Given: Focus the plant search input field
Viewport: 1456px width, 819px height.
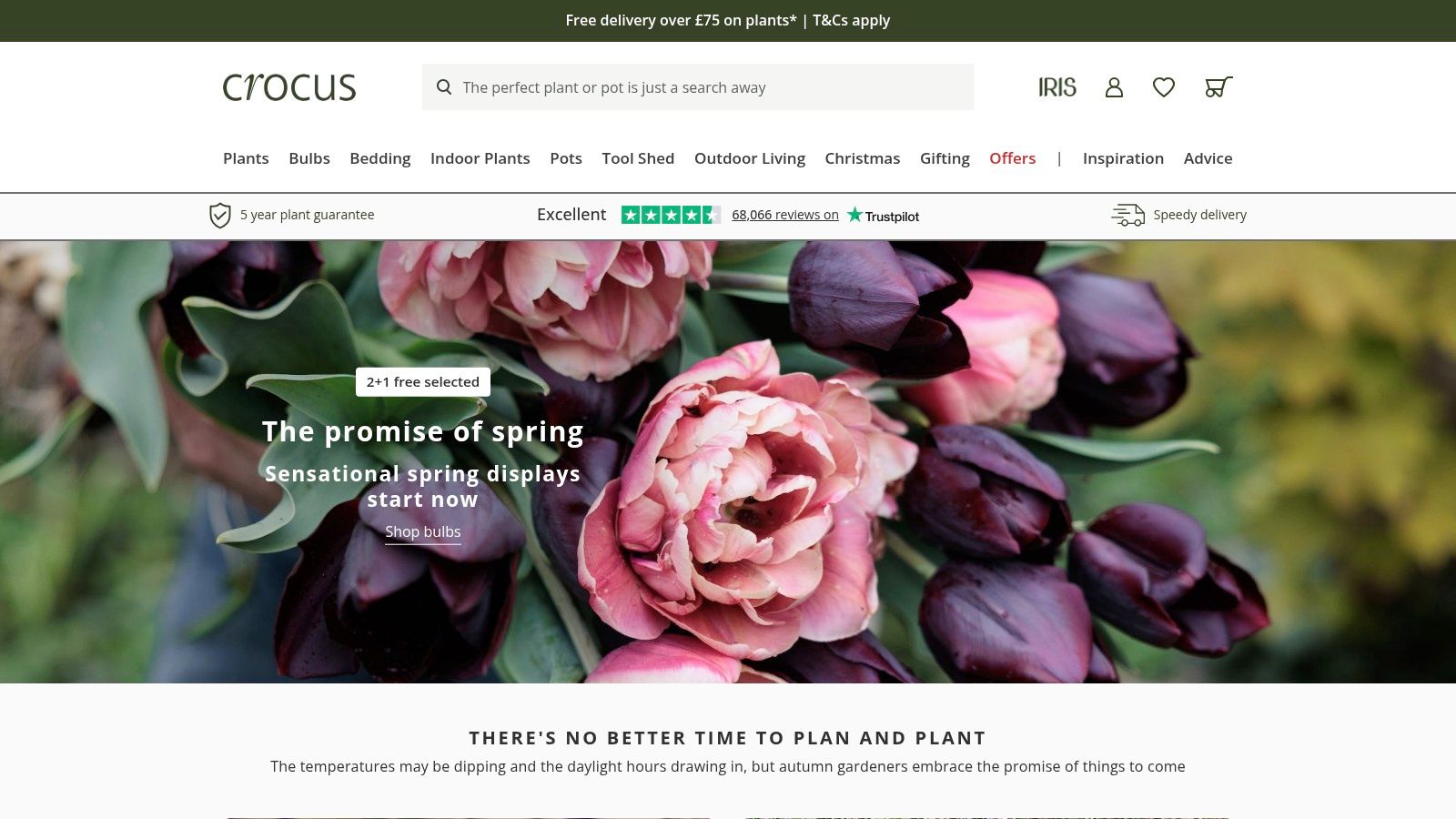Looking at the screenshot, I should (698, 87).
